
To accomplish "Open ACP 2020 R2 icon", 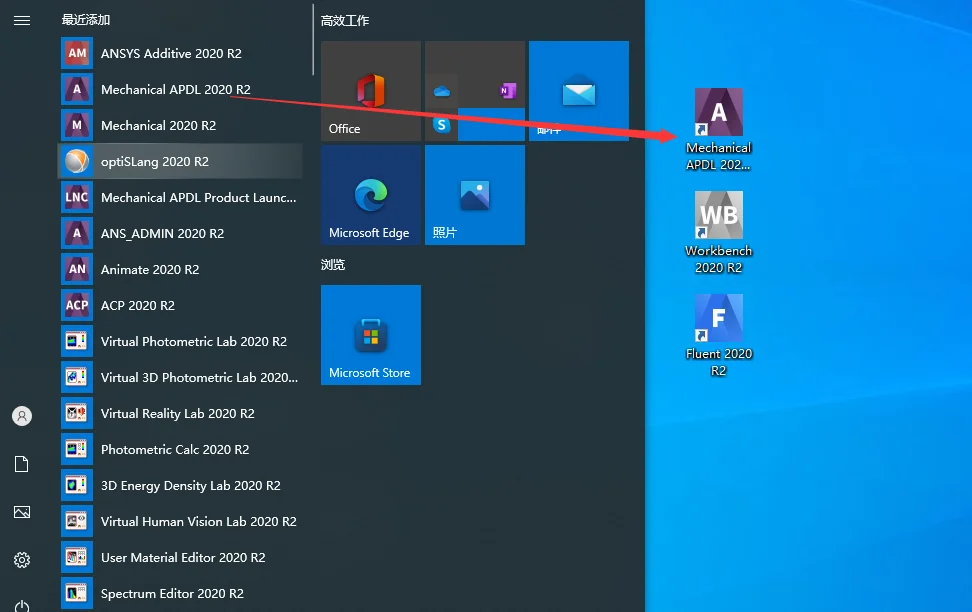I will [77, 305].
